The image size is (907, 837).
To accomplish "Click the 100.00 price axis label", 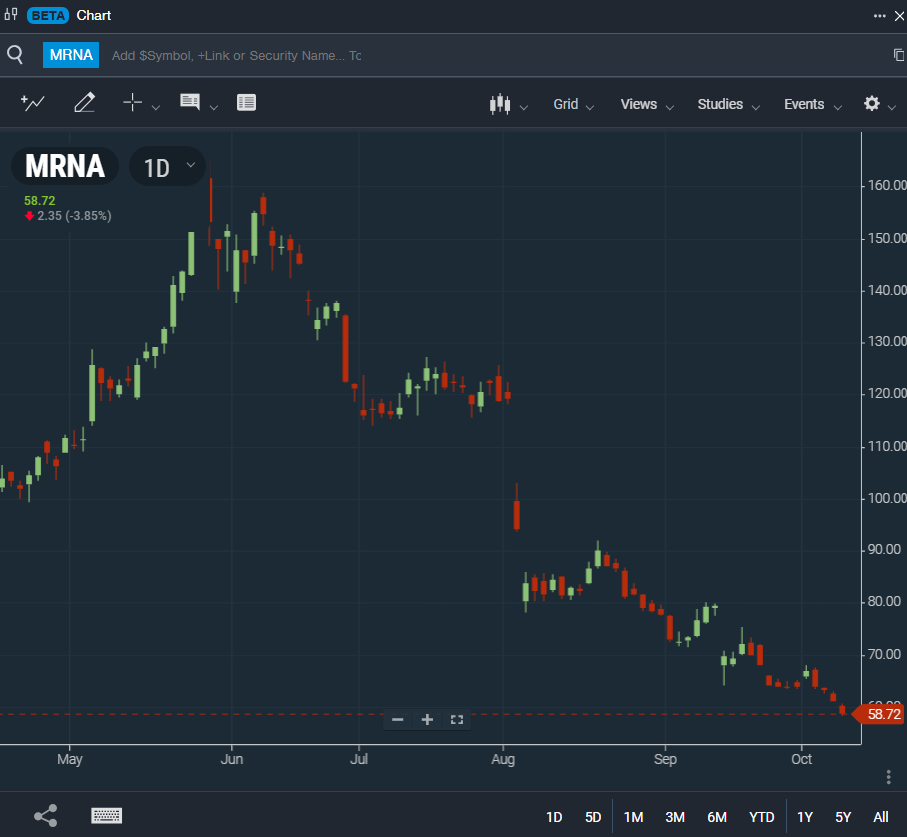I will click(x=886, y=498).
